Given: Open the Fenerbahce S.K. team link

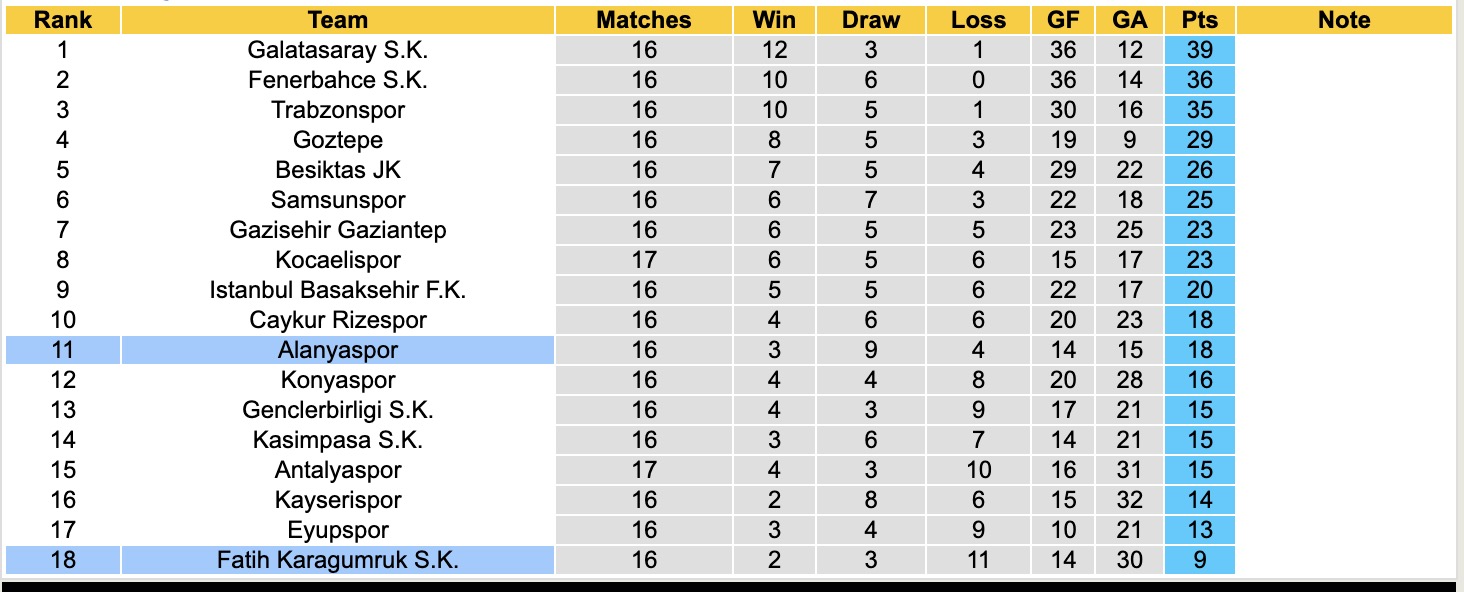Looking at the screenshot, I should [338, 80].
